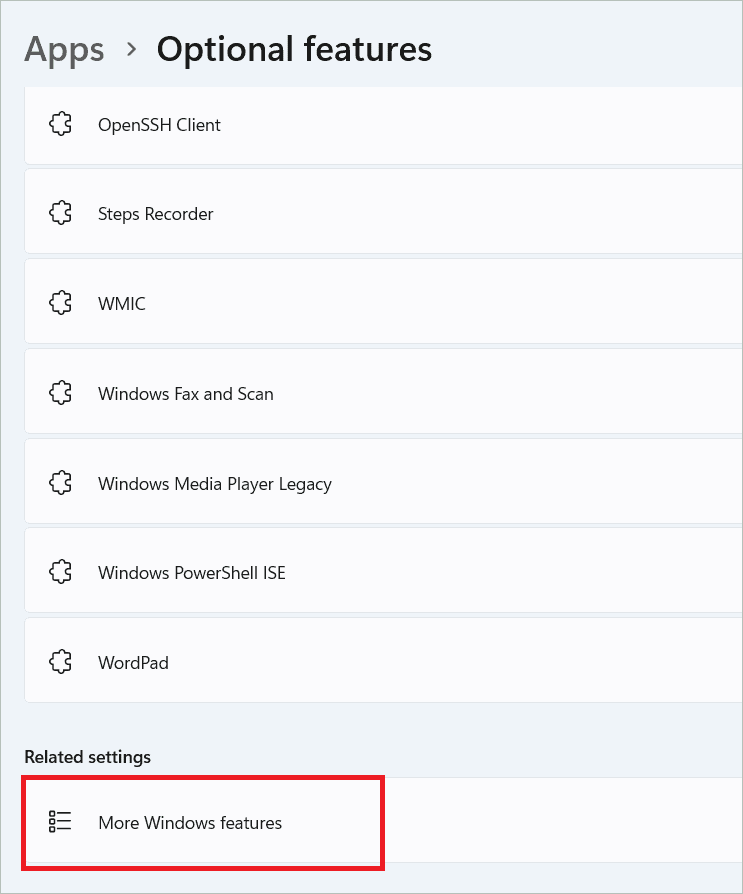Click the Windows Media Player Legacy icon

(x=60, y=483)
